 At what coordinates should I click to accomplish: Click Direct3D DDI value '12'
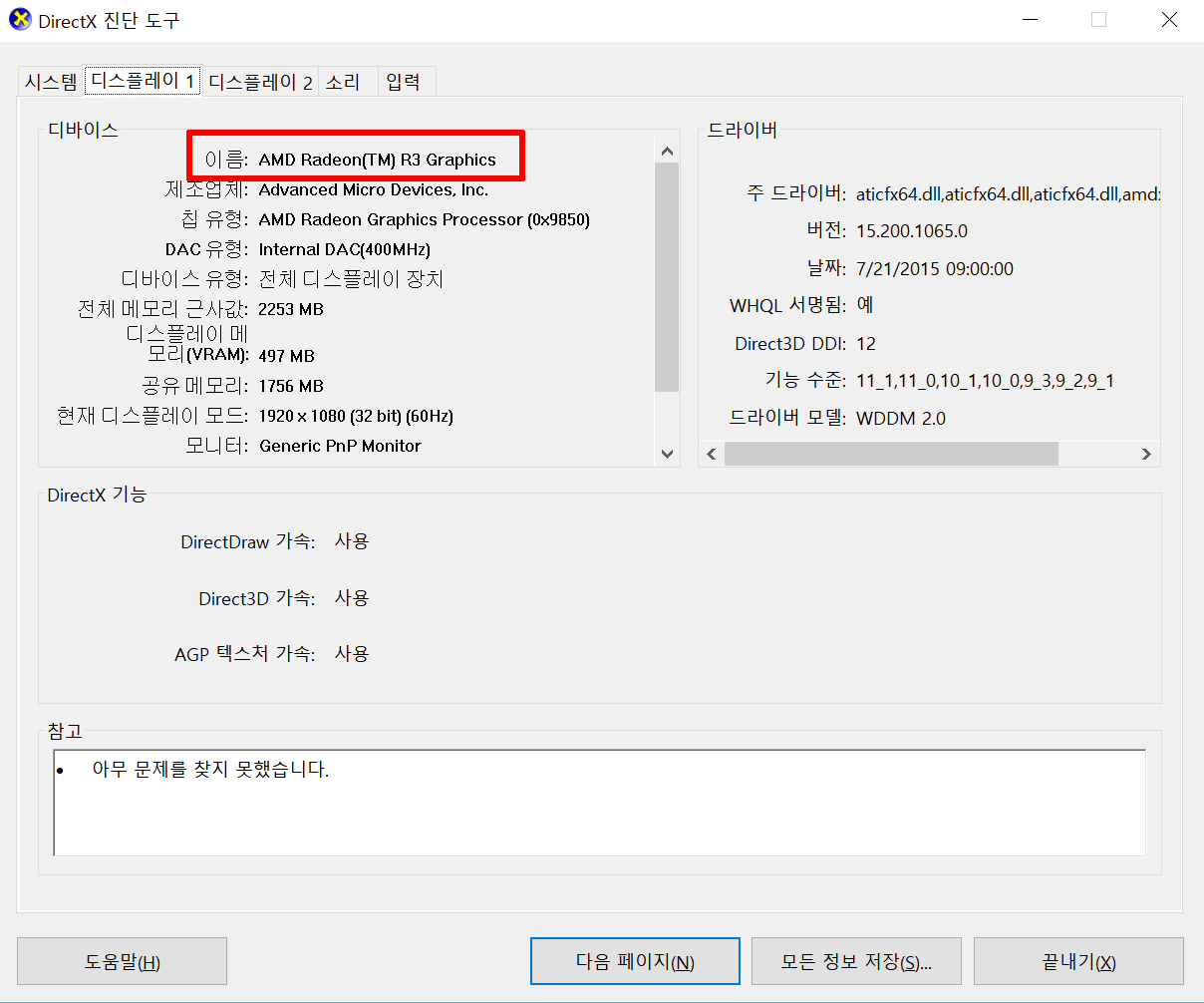point(866,343)
